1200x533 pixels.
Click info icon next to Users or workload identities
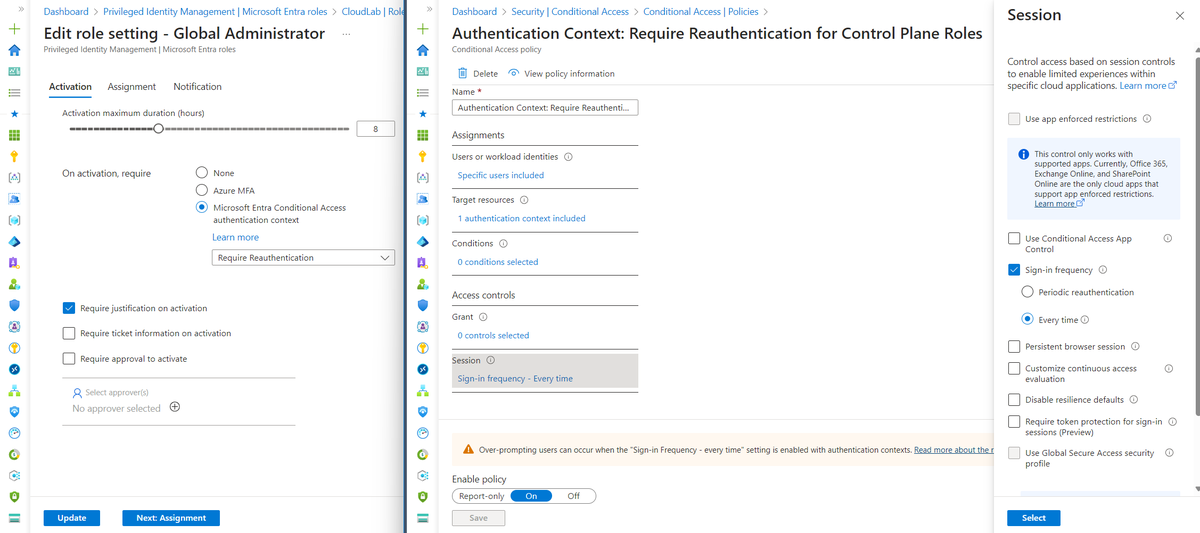pyautogui.click(x=568, y=157)
